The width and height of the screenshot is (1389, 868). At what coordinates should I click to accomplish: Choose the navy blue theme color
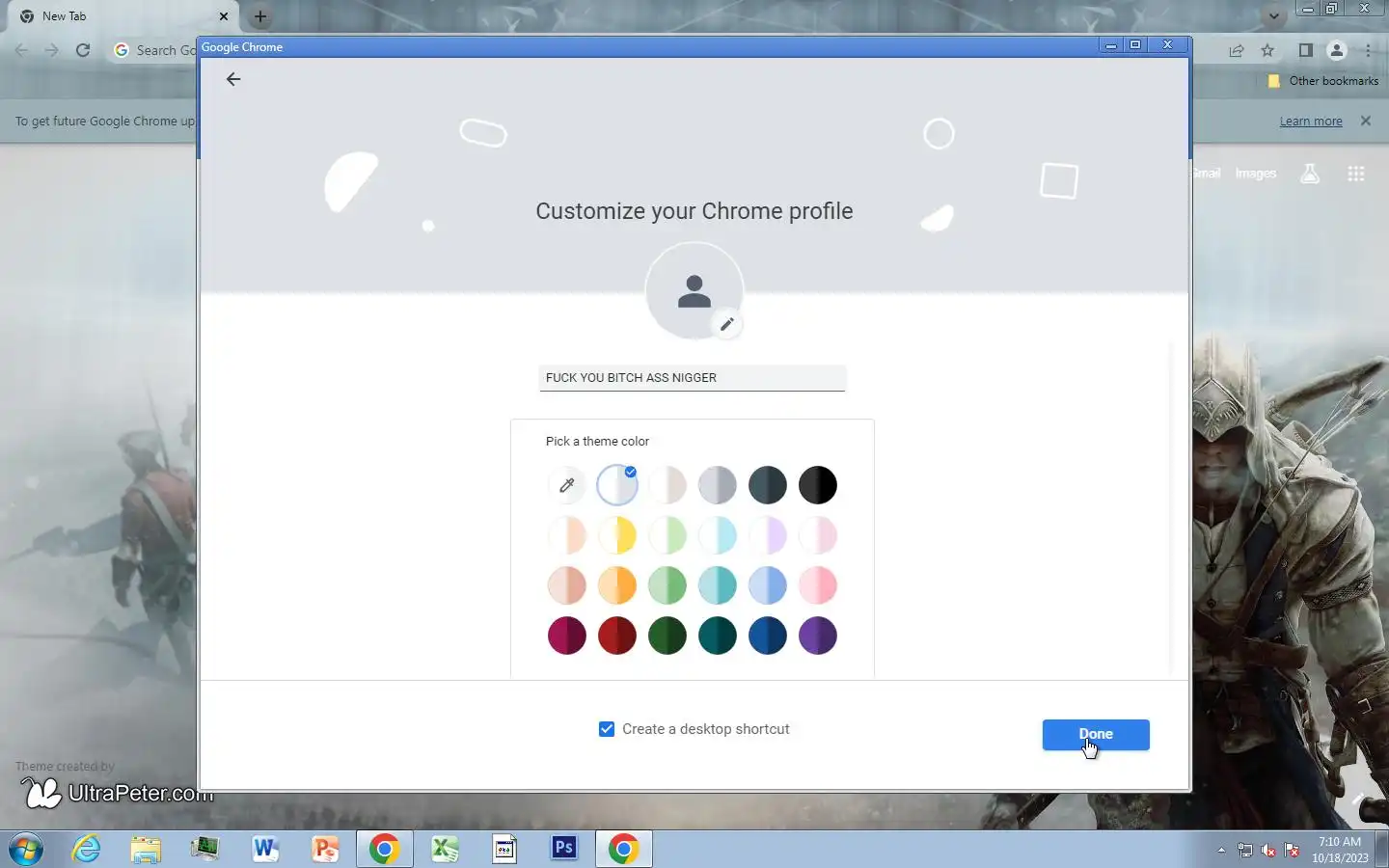(x=768, y=636)
